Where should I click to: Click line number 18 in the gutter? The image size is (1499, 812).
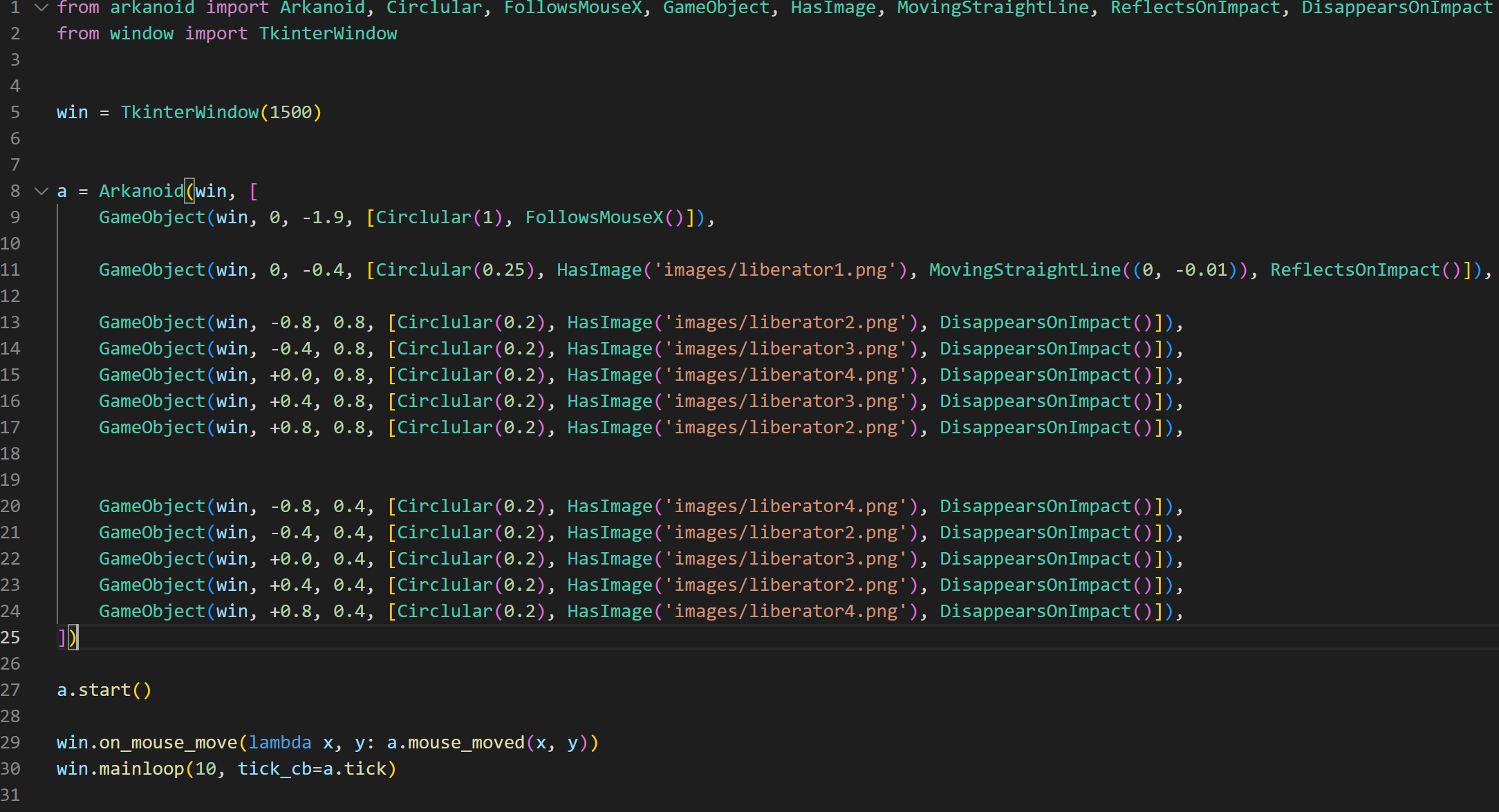click(x=10, y=454)
